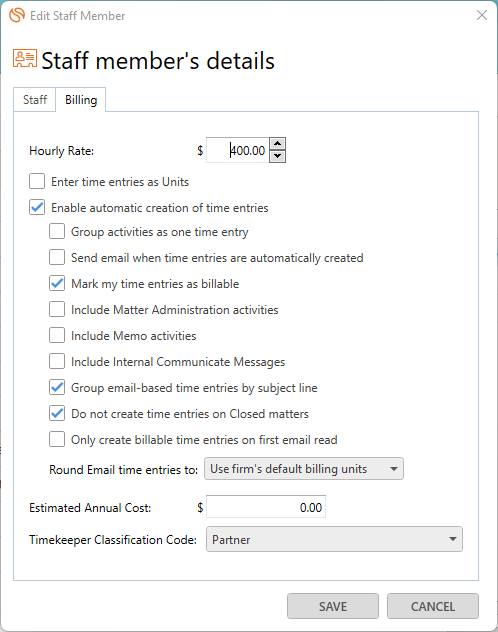Viewport: 498px width, 632px height.
Task: Enable Enter time entries as Units
Action: click(37, 181)
